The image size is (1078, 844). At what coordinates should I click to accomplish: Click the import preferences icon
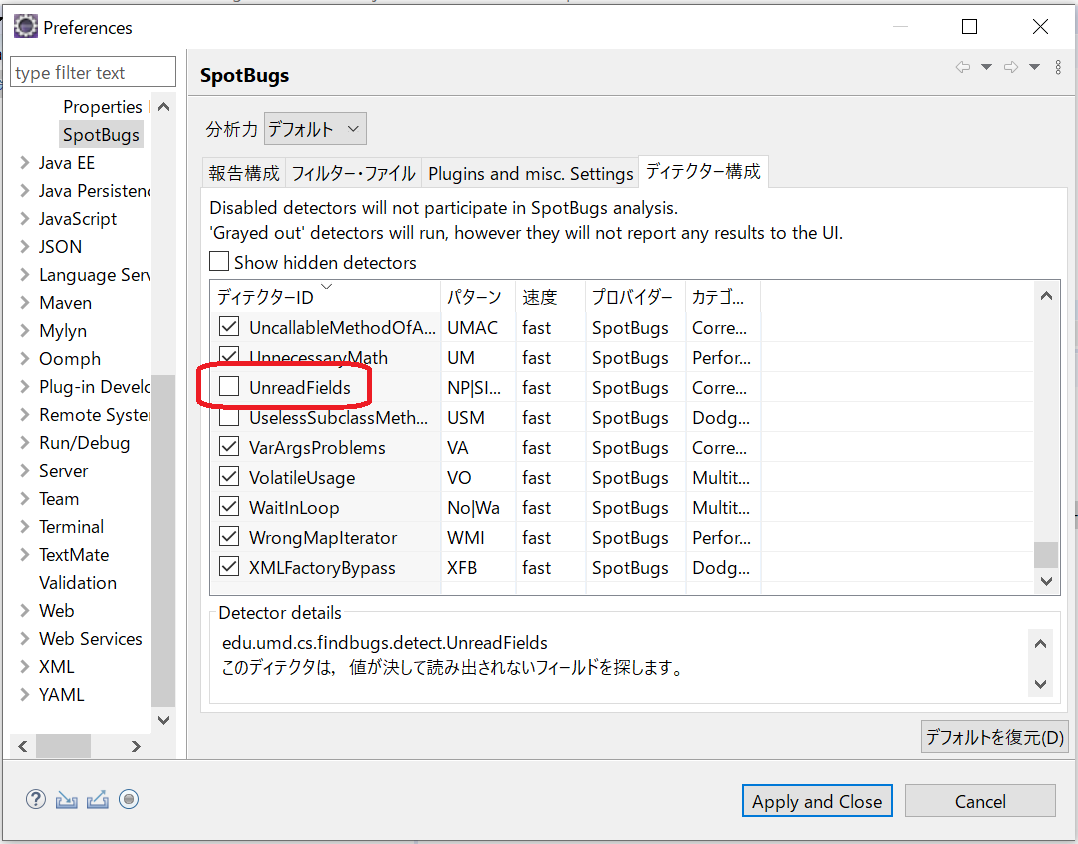pos(66,799)
